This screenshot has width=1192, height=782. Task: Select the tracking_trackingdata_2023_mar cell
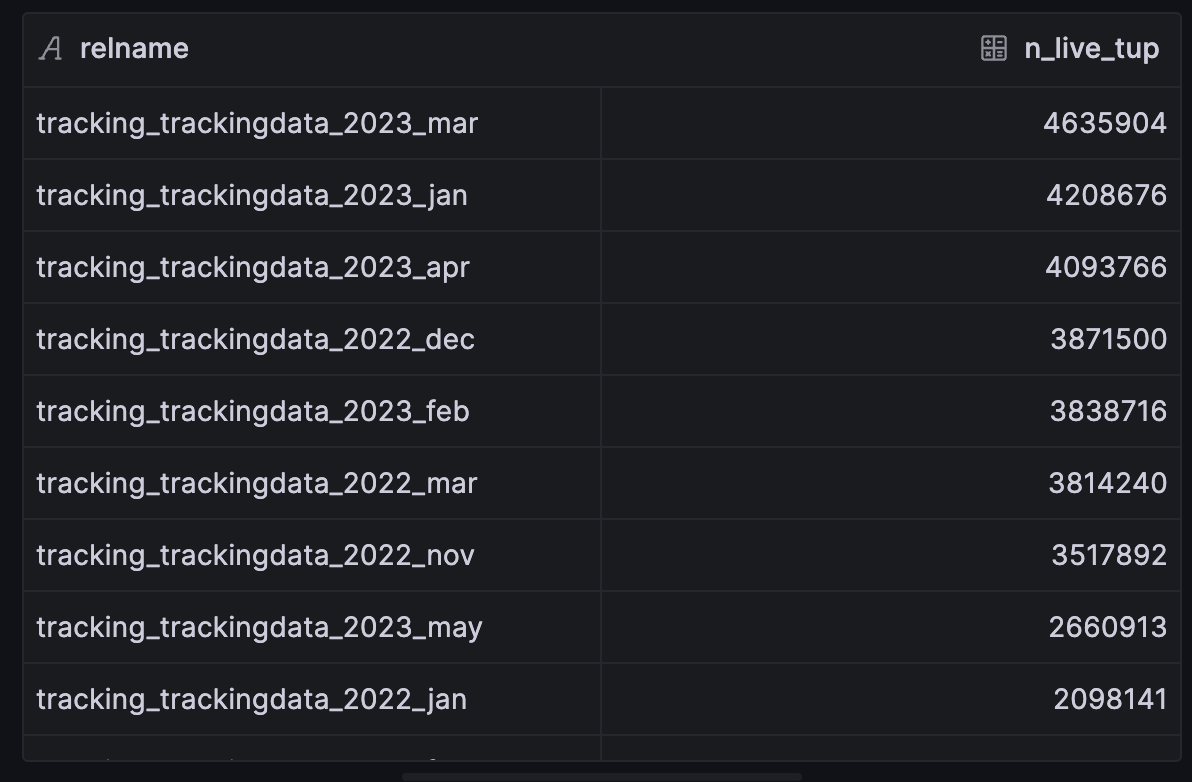click(312, 123)
